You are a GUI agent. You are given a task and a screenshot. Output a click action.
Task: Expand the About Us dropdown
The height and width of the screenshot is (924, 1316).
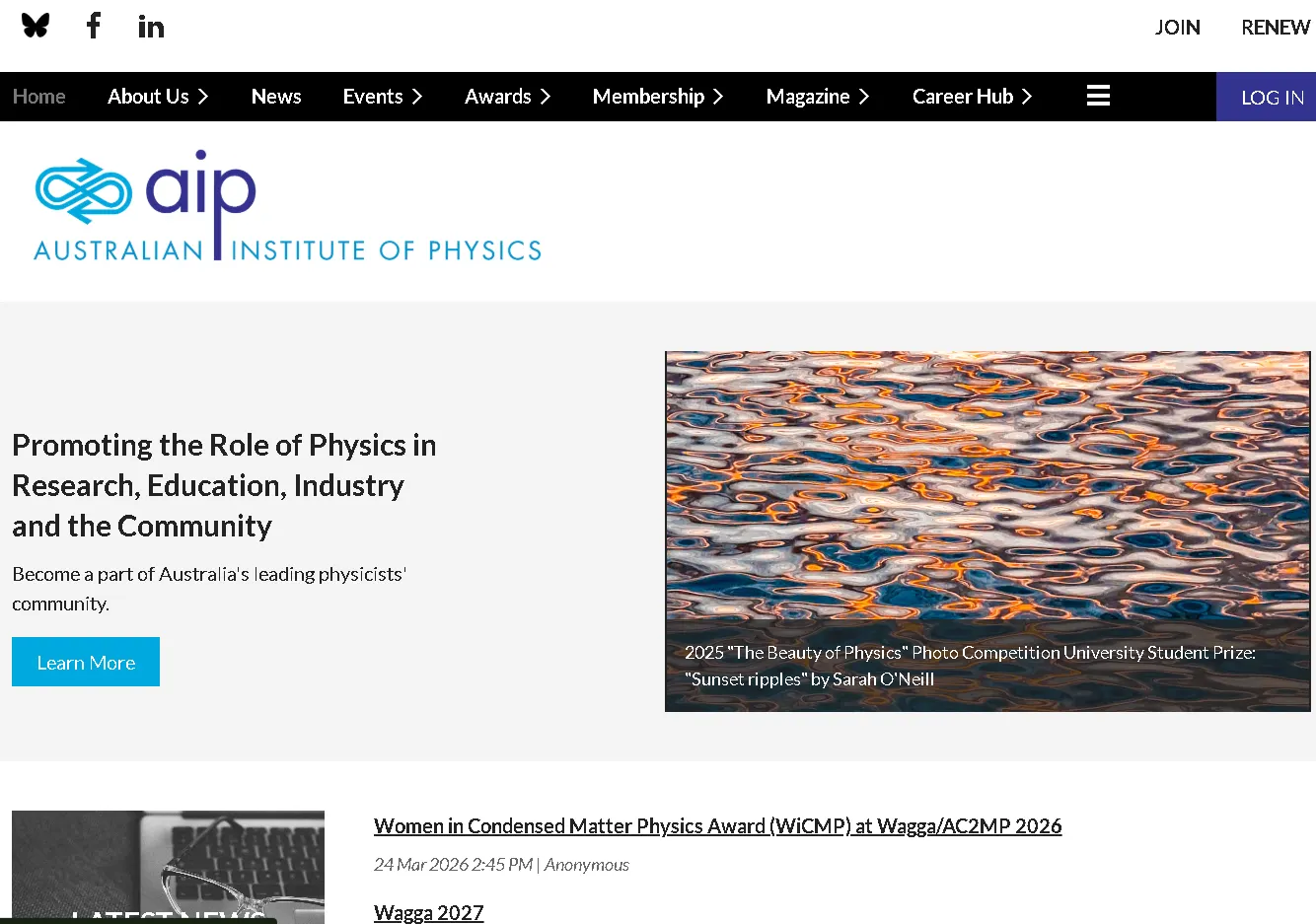click(x=158, y=96)
